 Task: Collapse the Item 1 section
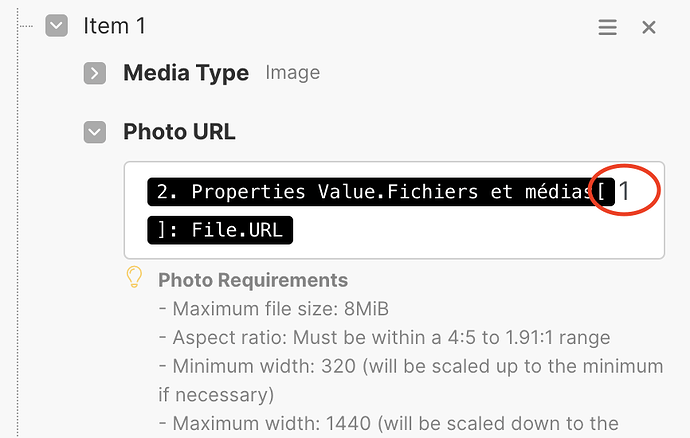[57, 26]
